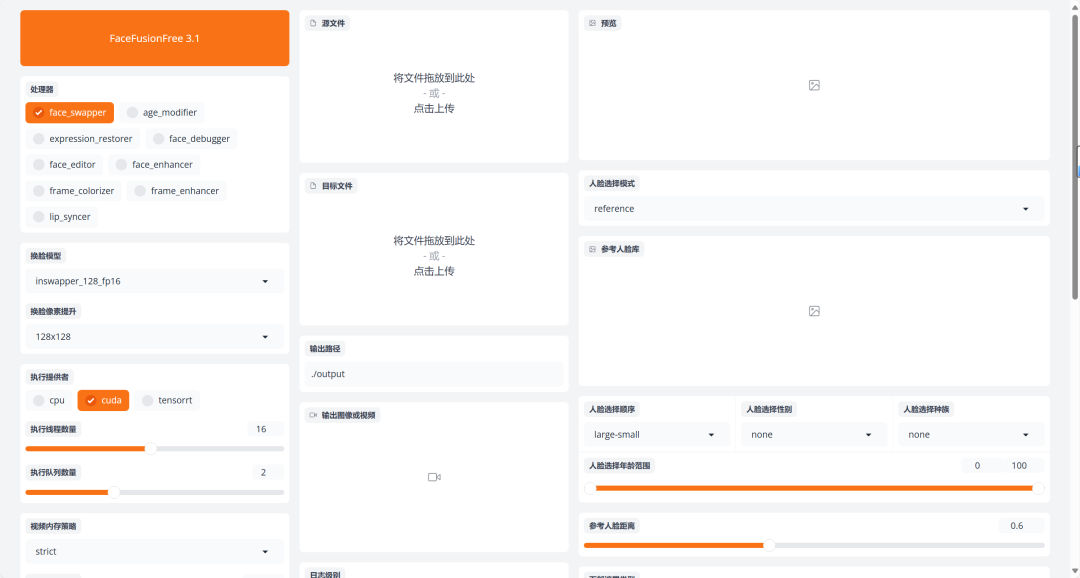The width and height of the screenshot is (1080, 578).
Task: Click the 换脸模型 label
Action: (45, 256)
